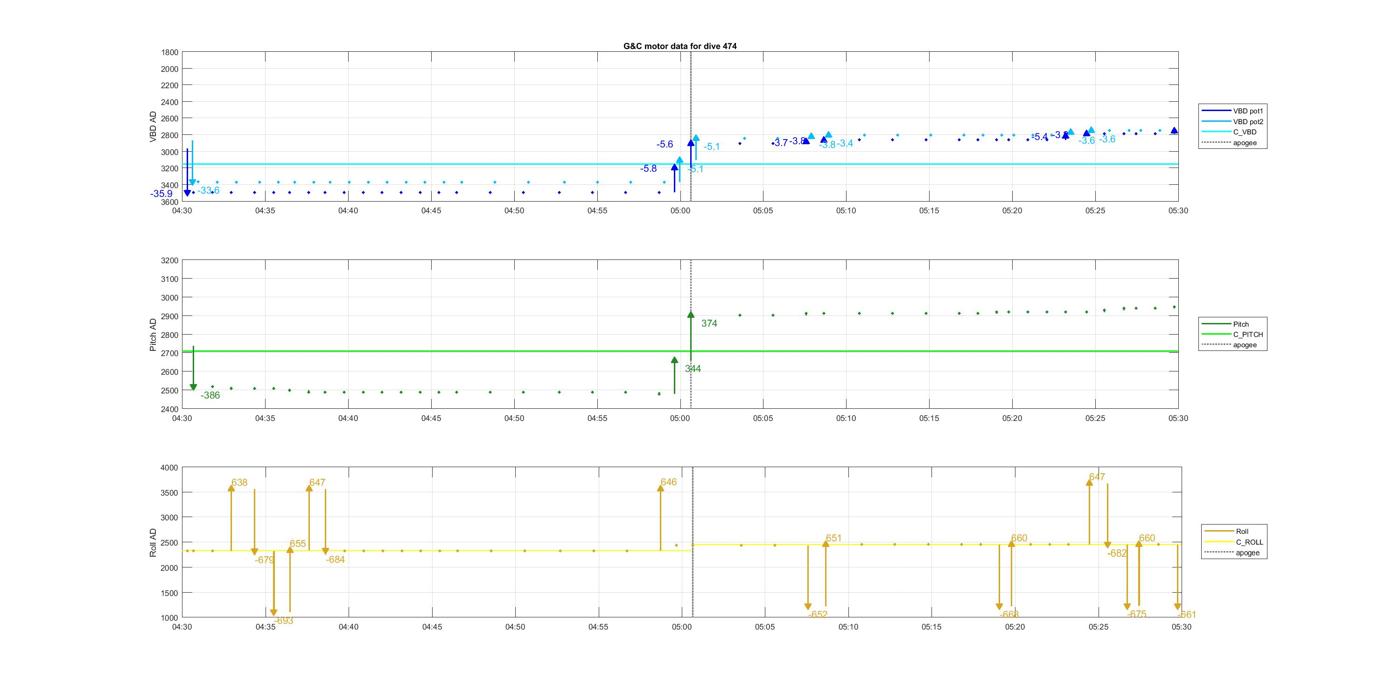Screen dimensions: 1400x693
Task: Click the '-35.9' VBD data label
Action: pyautogui.click(x=162, y=194)
